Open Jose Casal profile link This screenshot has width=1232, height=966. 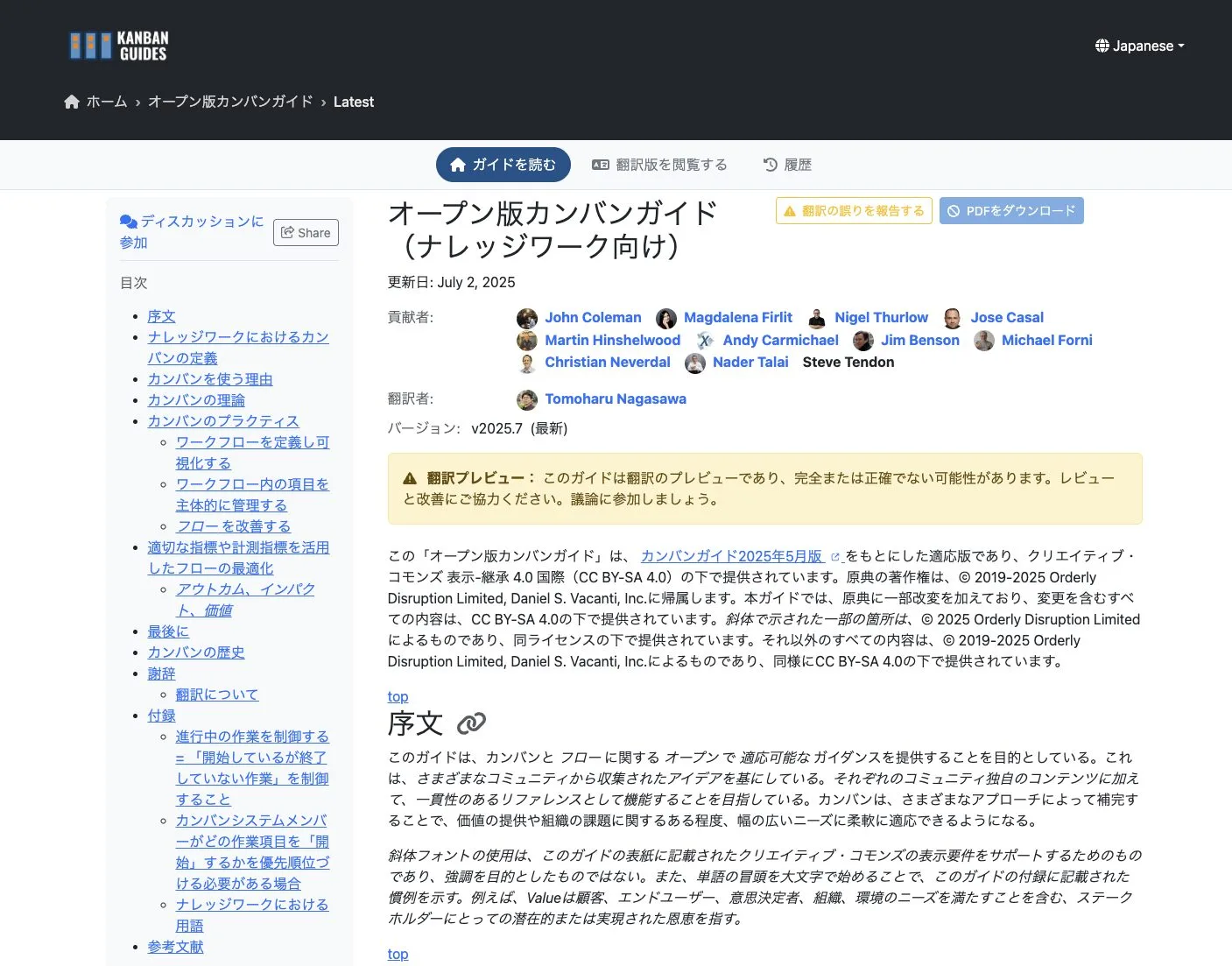click(1007, 318)
